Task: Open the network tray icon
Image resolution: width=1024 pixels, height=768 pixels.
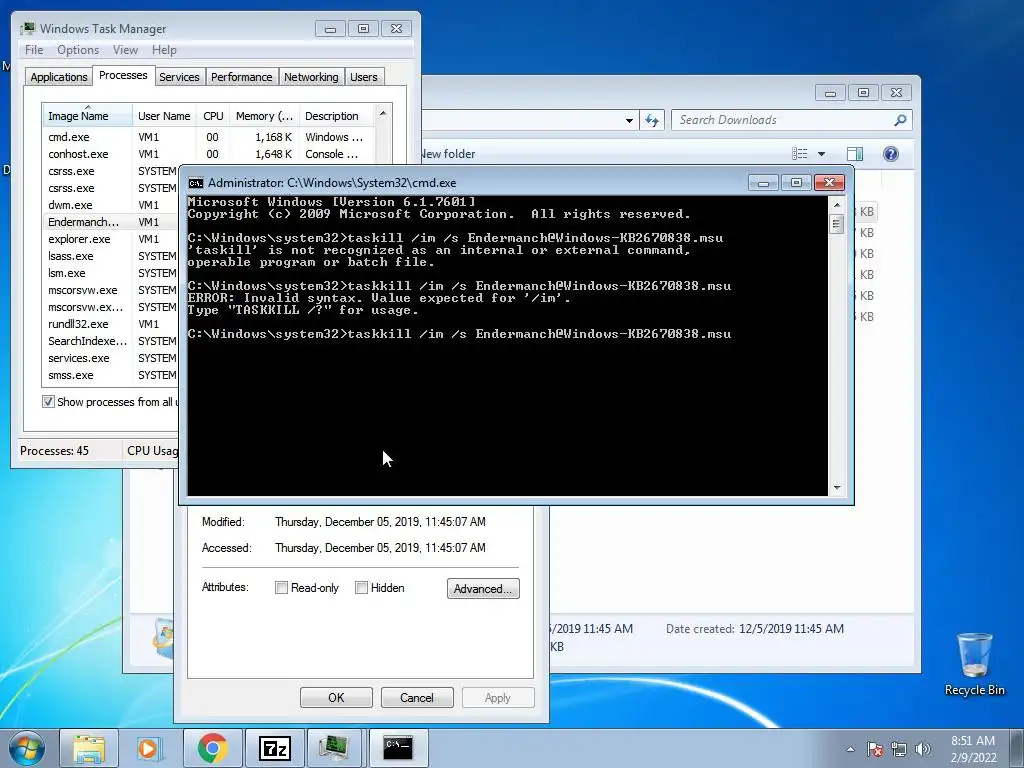Action: (x=899, y=749)
